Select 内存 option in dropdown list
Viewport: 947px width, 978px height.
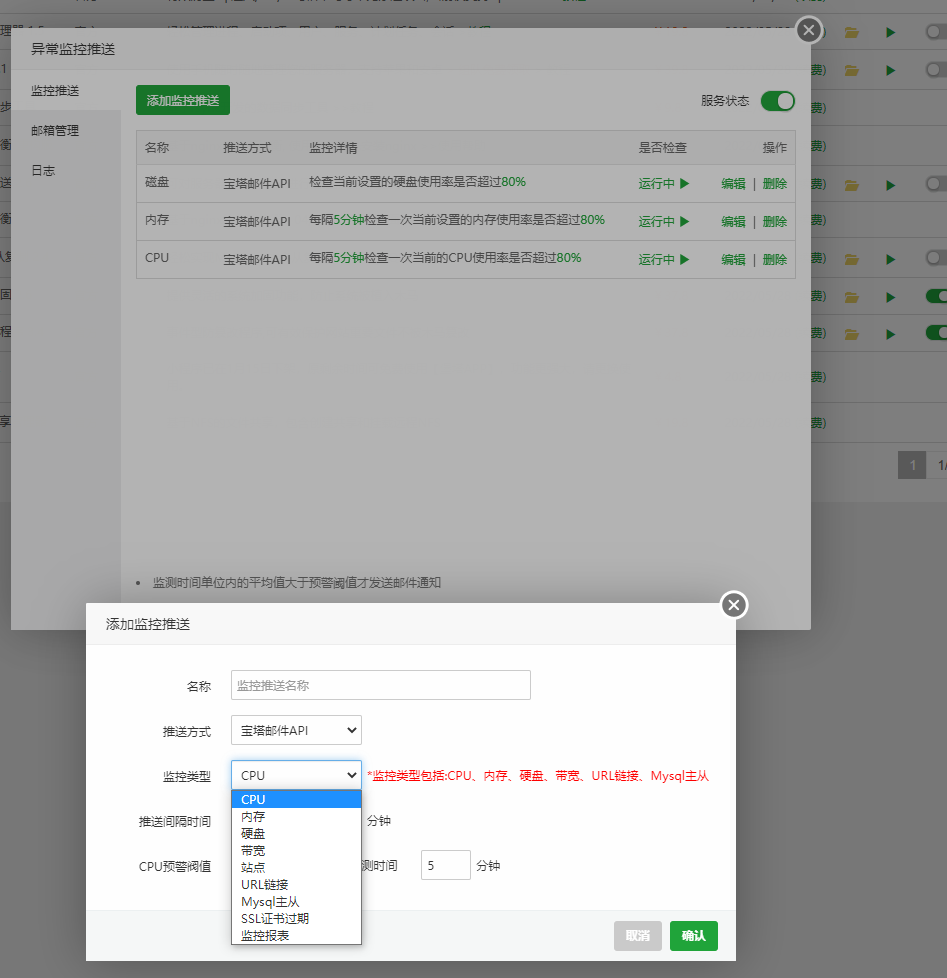[x=296, y=816]
